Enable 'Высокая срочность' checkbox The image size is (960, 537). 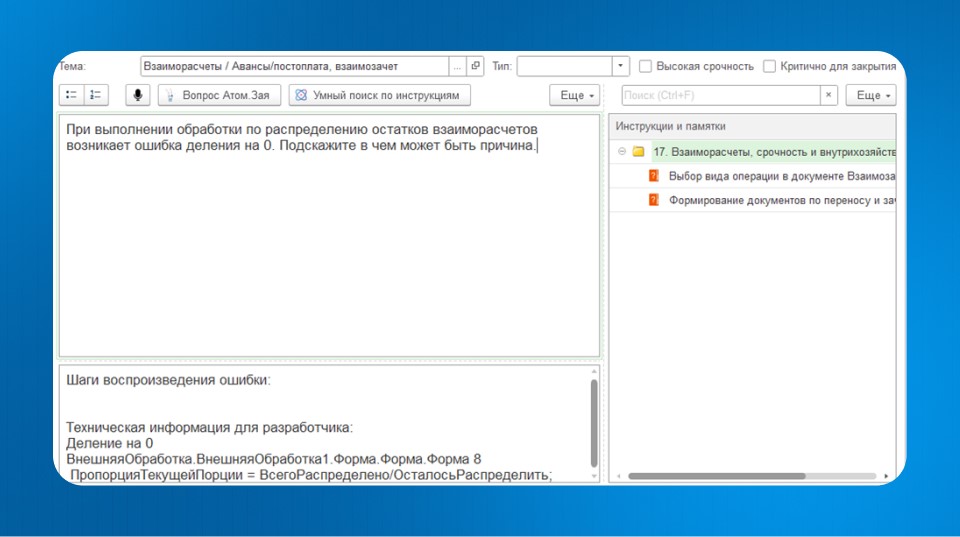coord(645,66)
